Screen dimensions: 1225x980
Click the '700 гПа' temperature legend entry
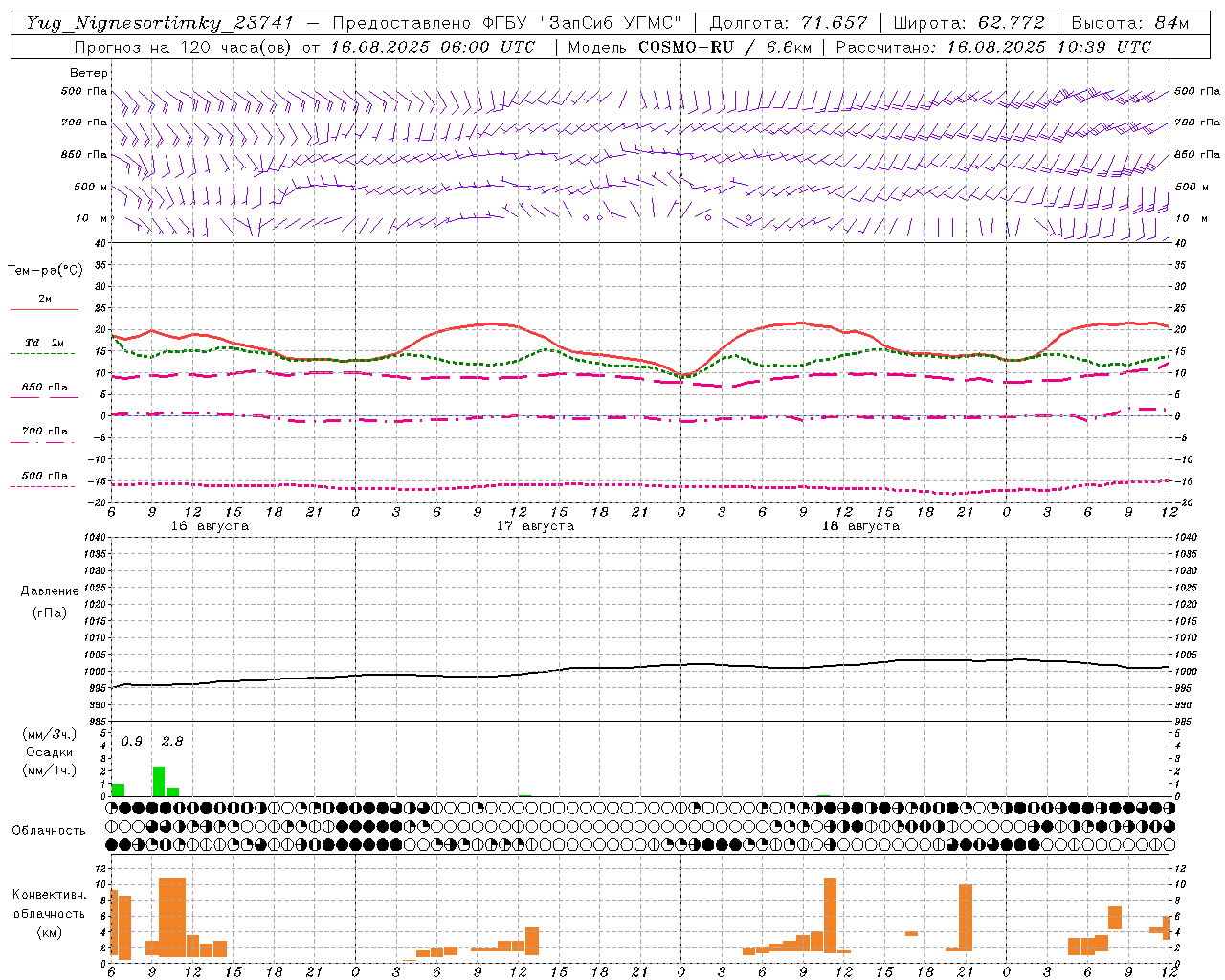click(44, 431)
